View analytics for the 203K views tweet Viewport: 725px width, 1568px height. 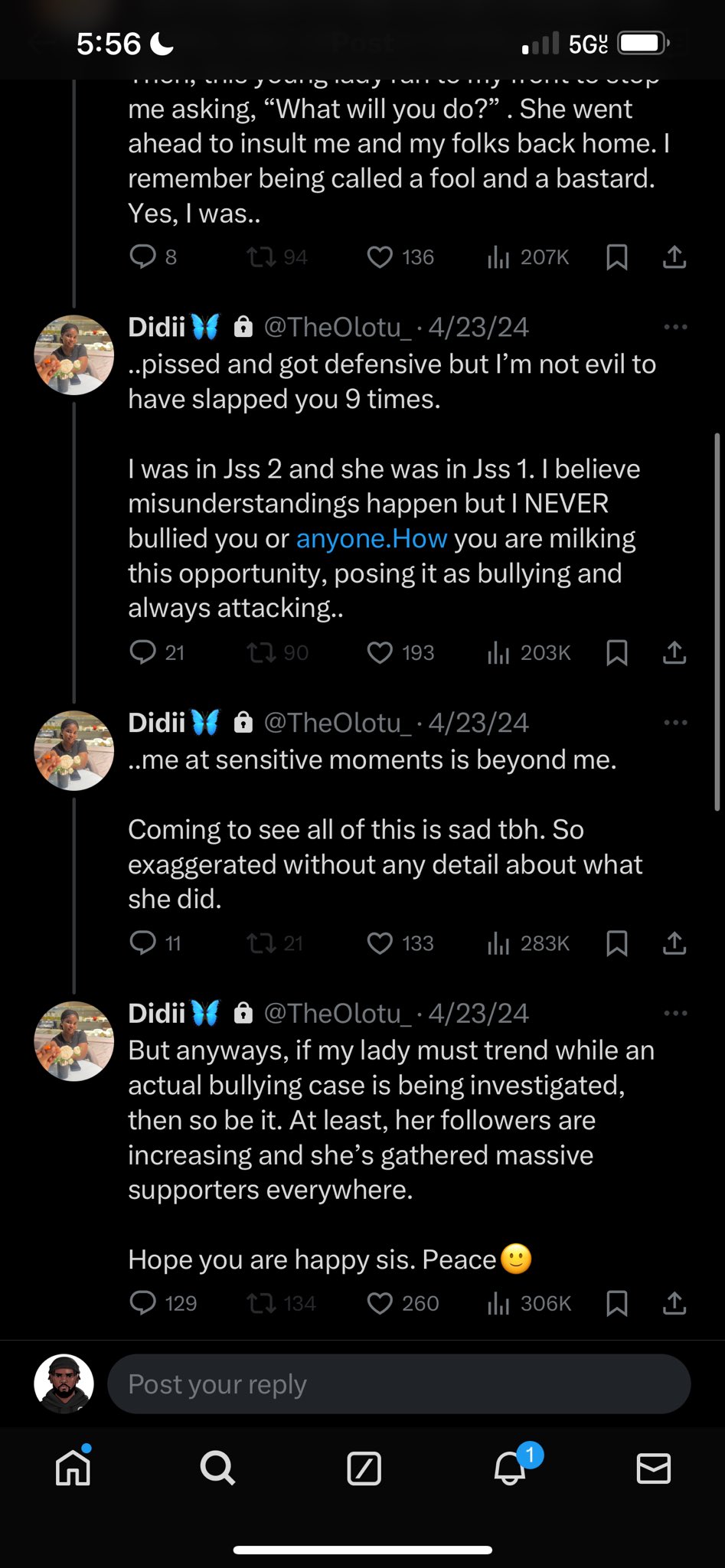[498, 652]
